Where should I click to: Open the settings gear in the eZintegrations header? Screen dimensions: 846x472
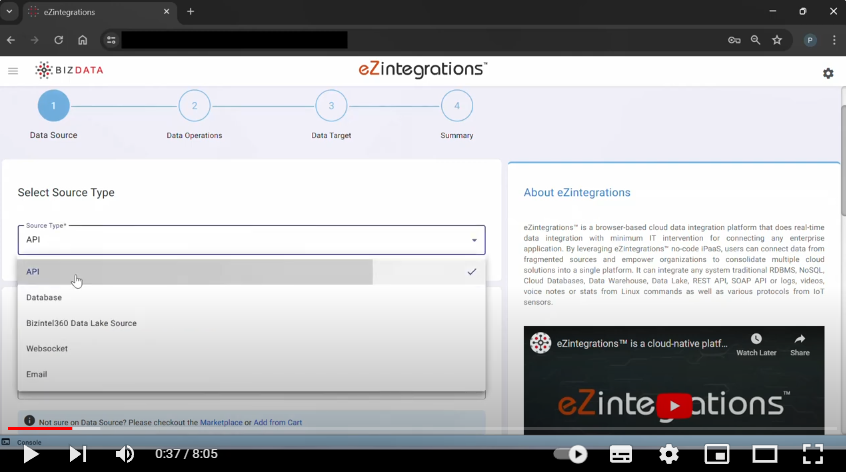(828, 73)
